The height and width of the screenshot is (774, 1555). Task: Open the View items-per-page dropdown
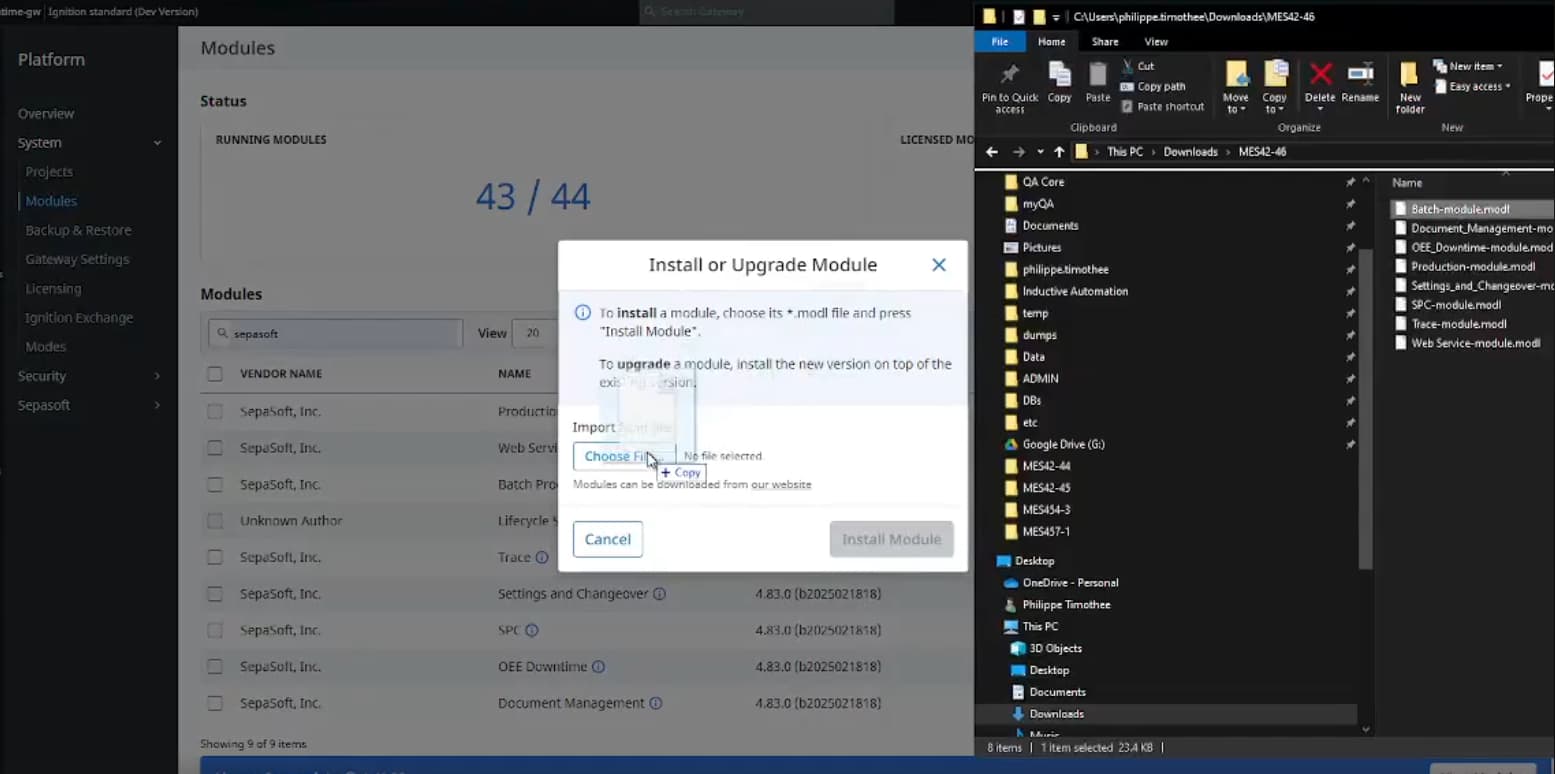535,333
